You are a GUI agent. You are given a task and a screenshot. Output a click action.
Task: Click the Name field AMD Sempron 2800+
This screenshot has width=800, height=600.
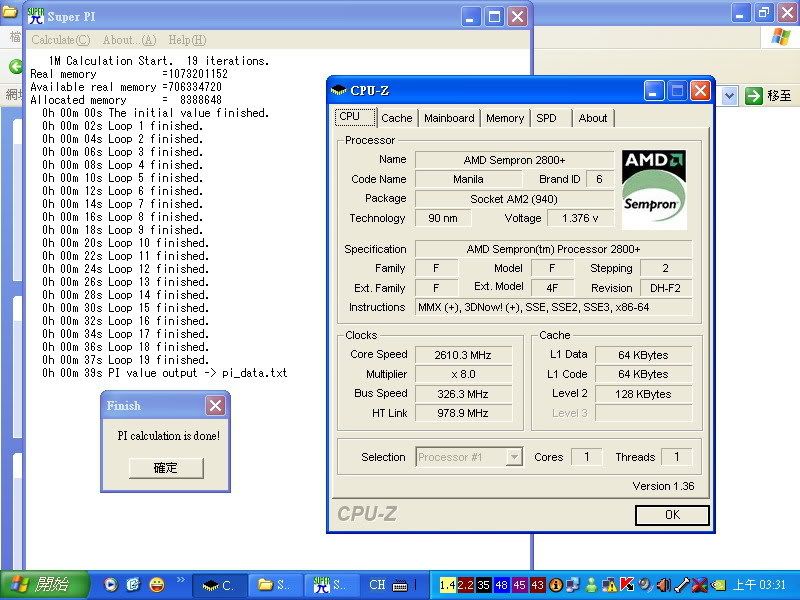pyautogui.click(x=514, y=160)
